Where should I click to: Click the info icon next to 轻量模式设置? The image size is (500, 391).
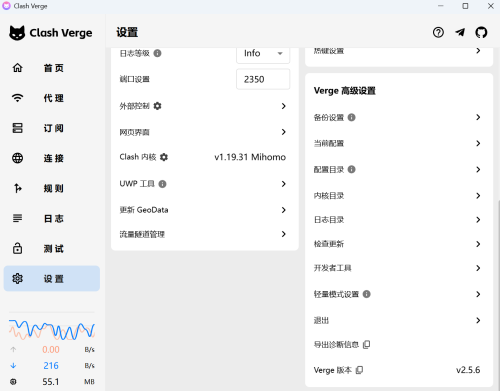click(x=366, y=294)
